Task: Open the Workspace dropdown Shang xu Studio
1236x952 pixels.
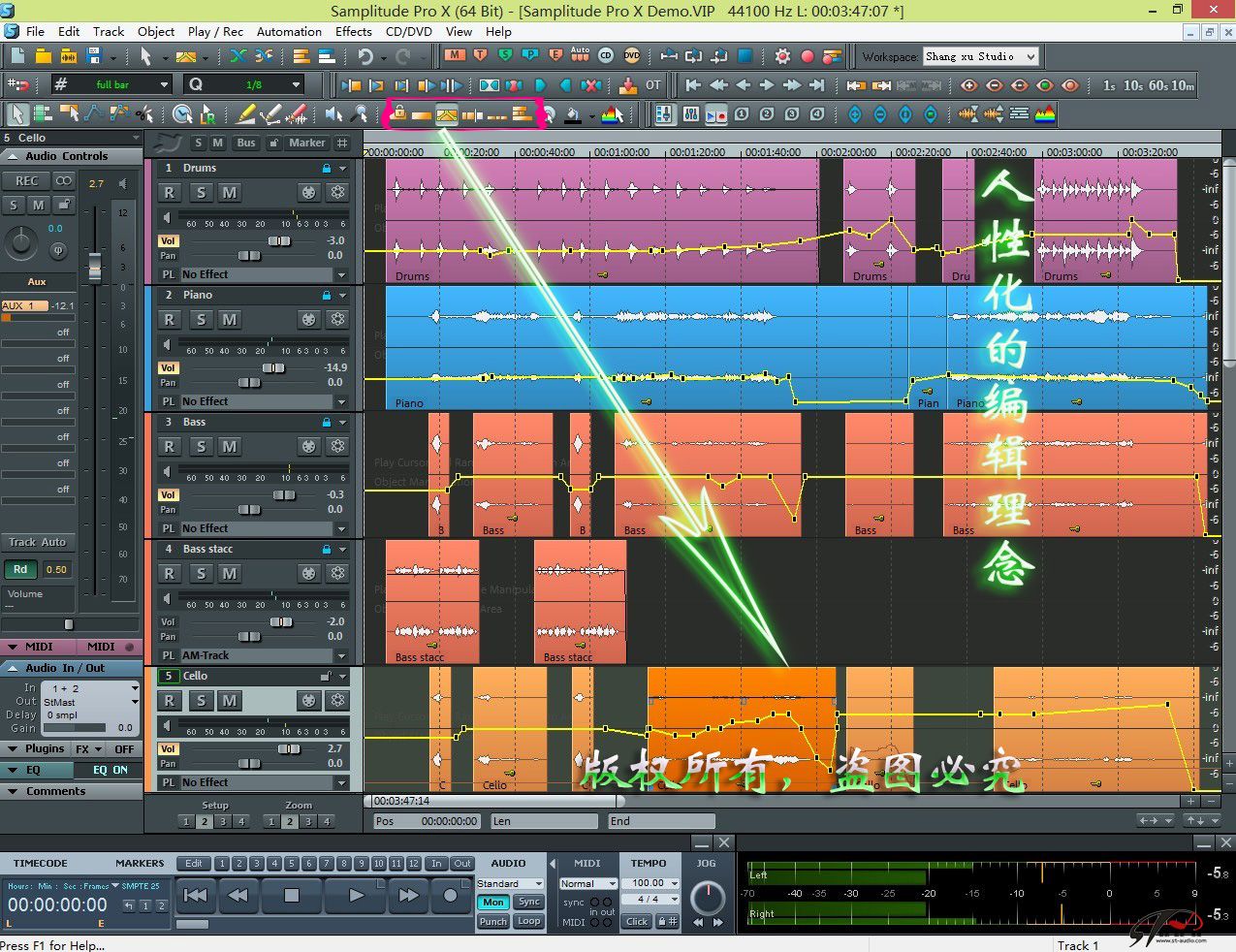Action: point(980,57)
